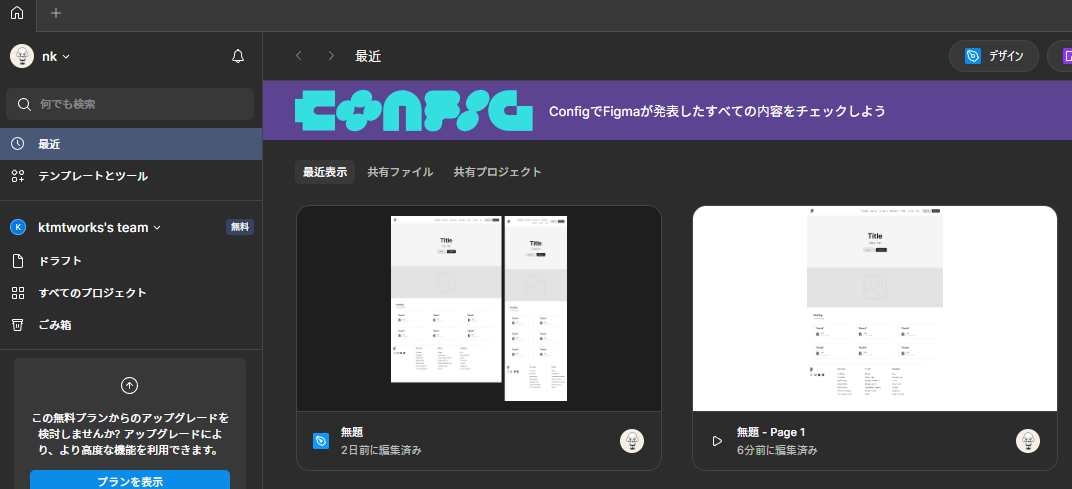Image resolution: width=1072 pixels, height=489 pixels.
Task: Click the play icon by 無題 - Page 1
Action: pyautogui.click(x=717, y=441)
